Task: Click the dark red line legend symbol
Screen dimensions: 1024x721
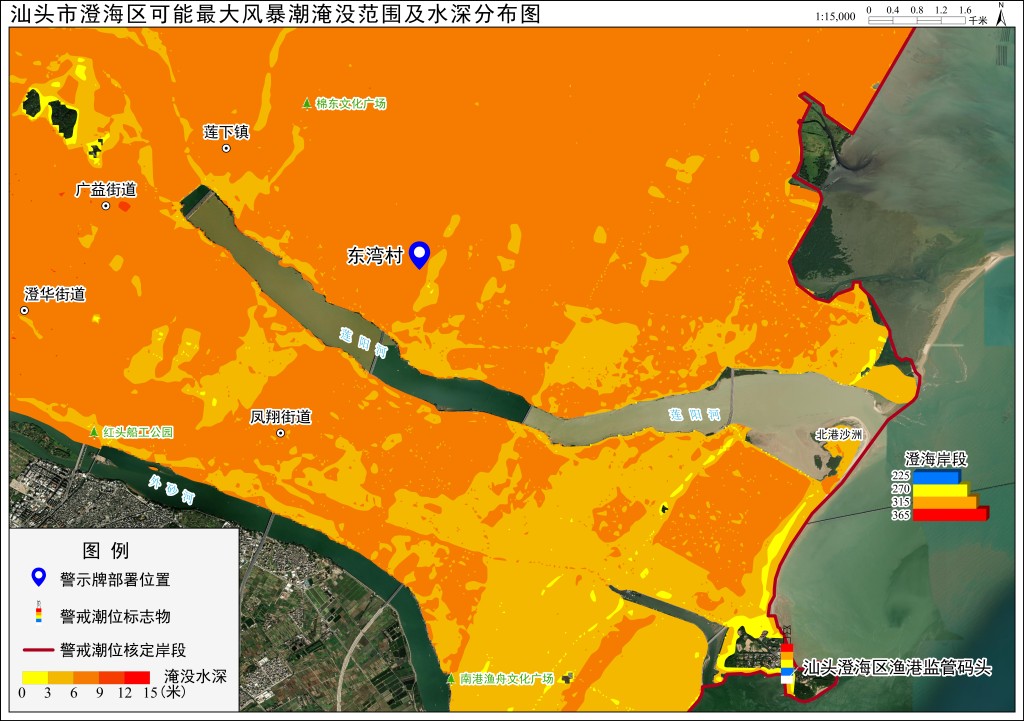Action: (x=39, y=650)
